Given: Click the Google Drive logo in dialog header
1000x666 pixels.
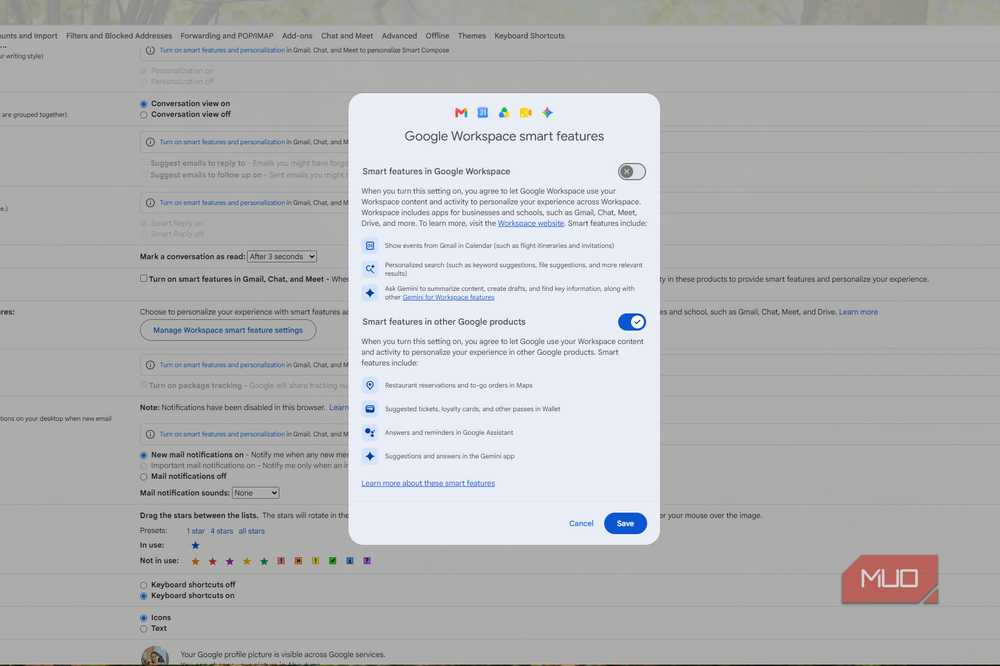Looking at the screenshot, I should coord(504,113).
